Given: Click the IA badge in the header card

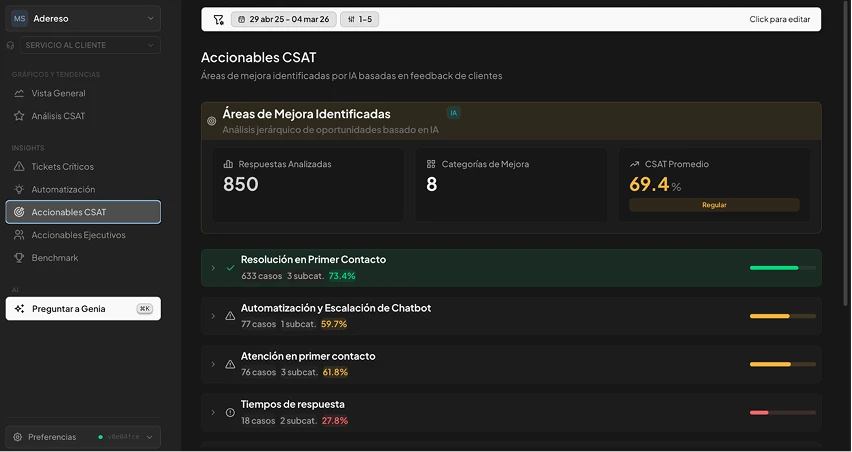Looking at the screenshot, I should click(x=453, y=113).
